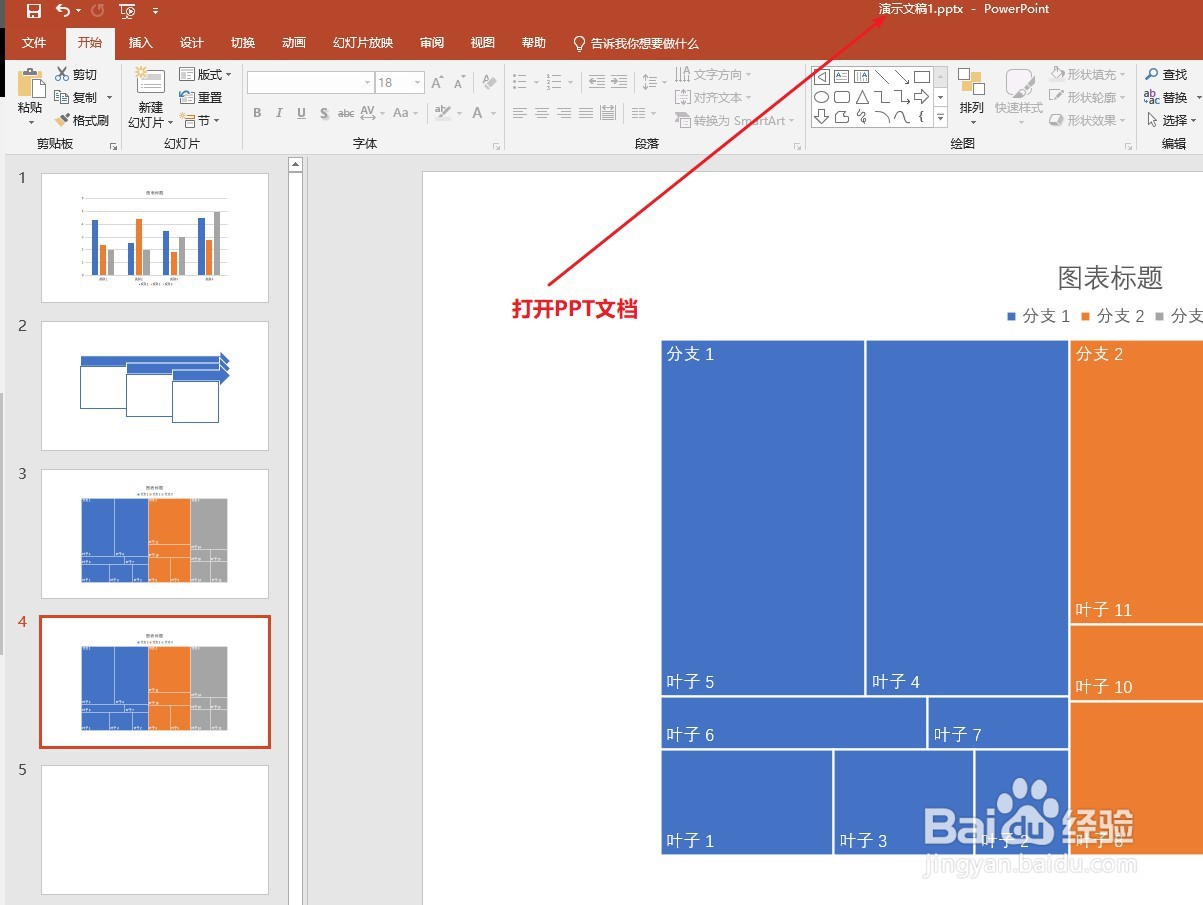The width and height of the screenshot is (1203, 905).
Task: Click the Save icon in quick access toolbar
Action: 34,11
